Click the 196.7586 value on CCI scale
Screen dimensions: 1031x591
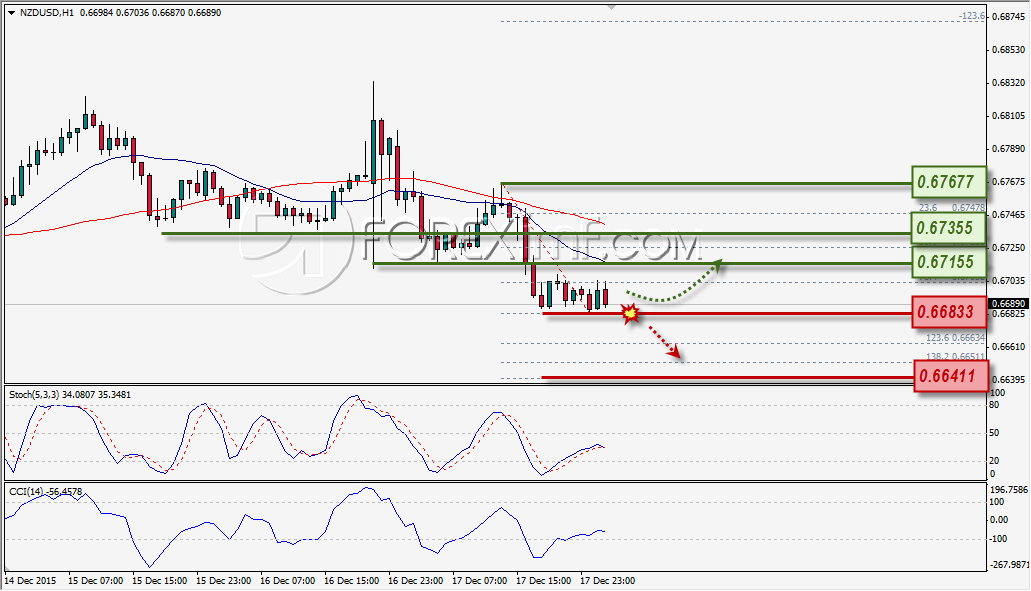[1009, 490]
